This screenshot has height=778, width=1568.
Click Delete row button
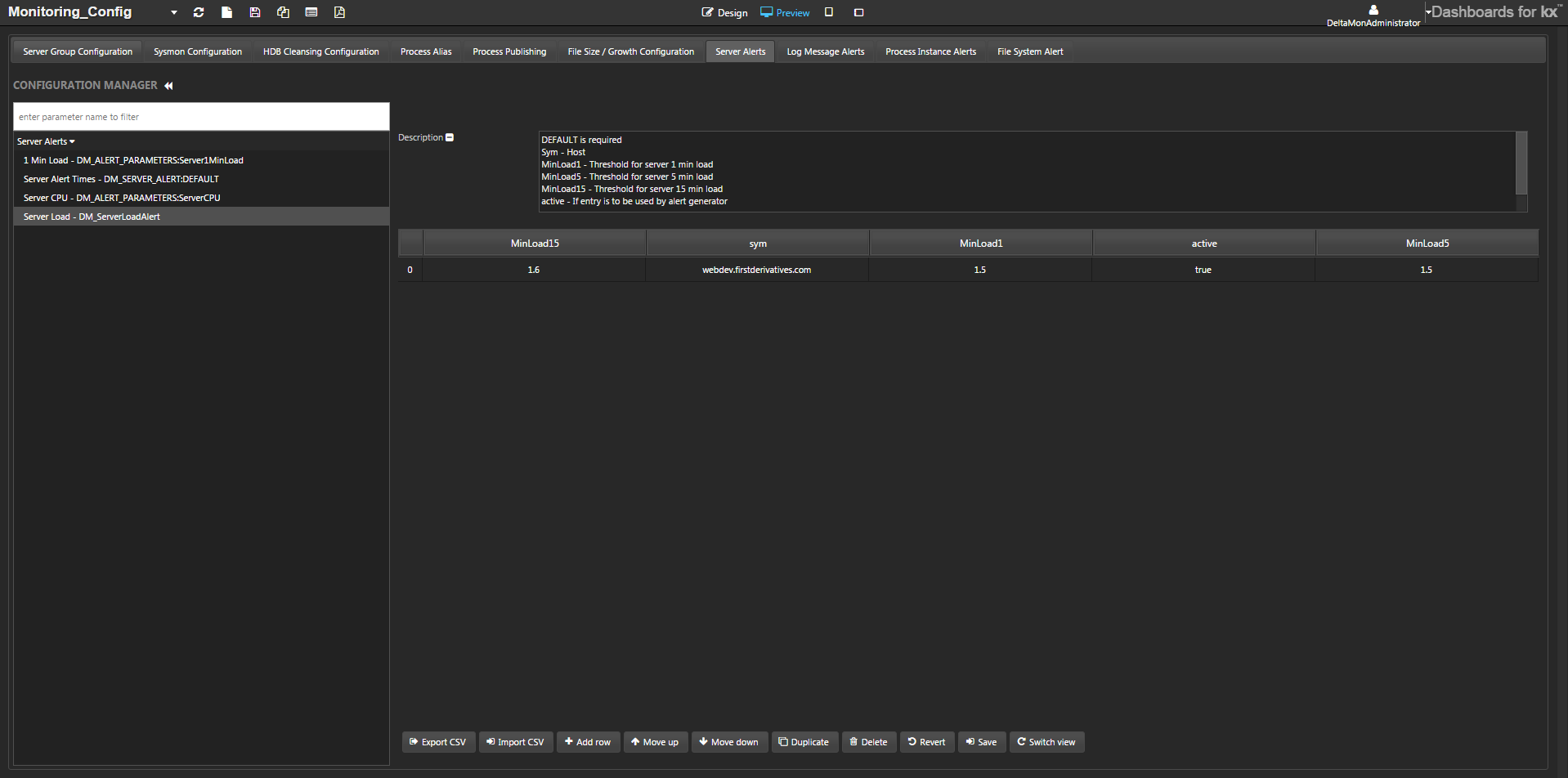pos(869,742)
